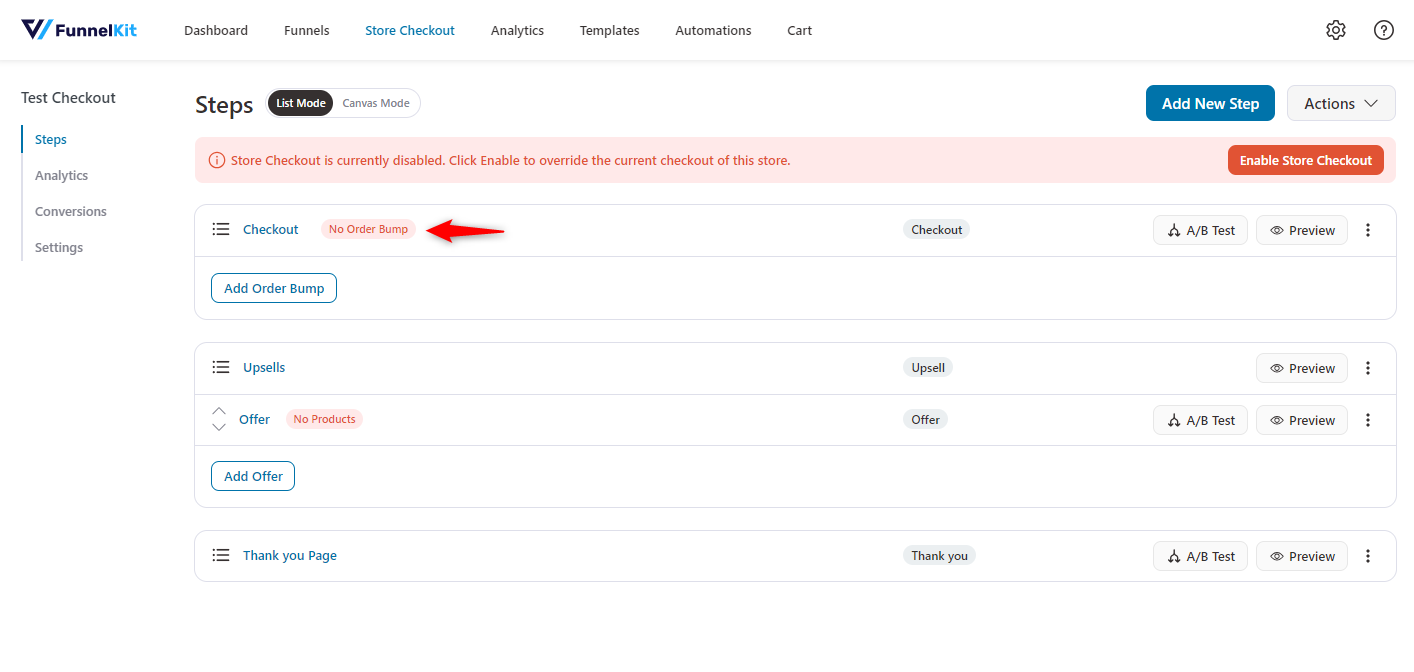Start an A/B Test for the Checkout step
The image size is (1414, 672).
coord(1200,230)
